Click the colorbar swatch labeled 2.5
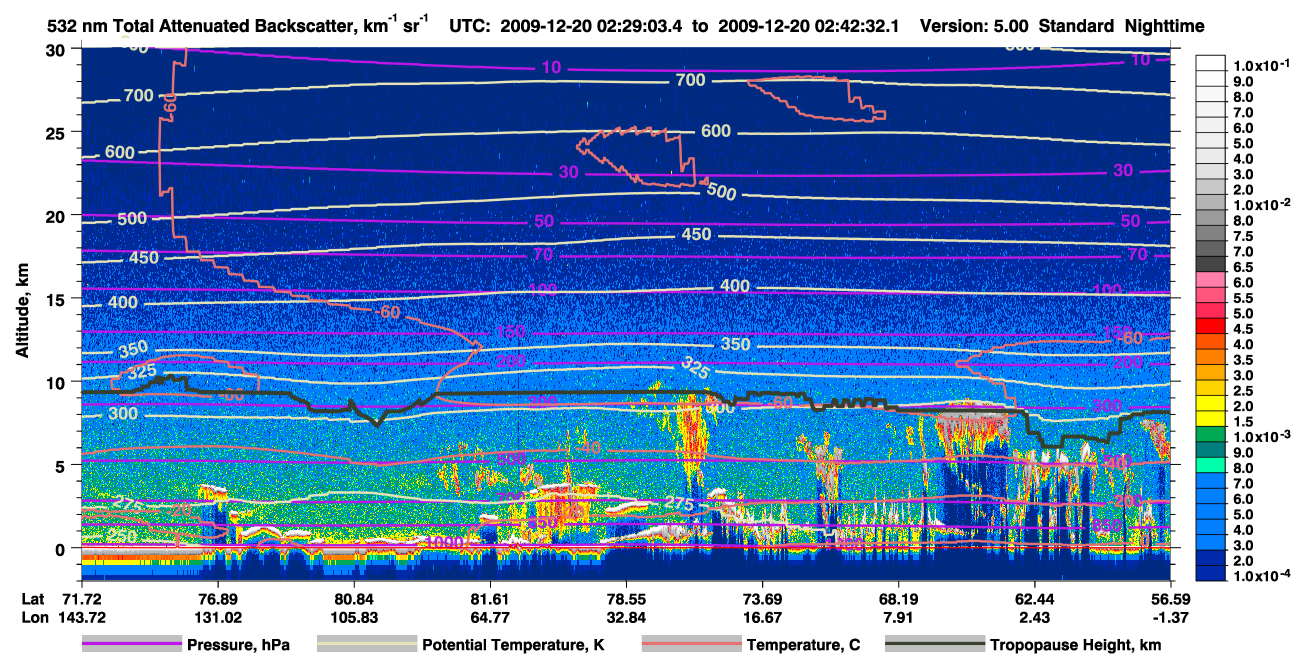Viewport: 1300px width, 667px height. coord(1212,389)
